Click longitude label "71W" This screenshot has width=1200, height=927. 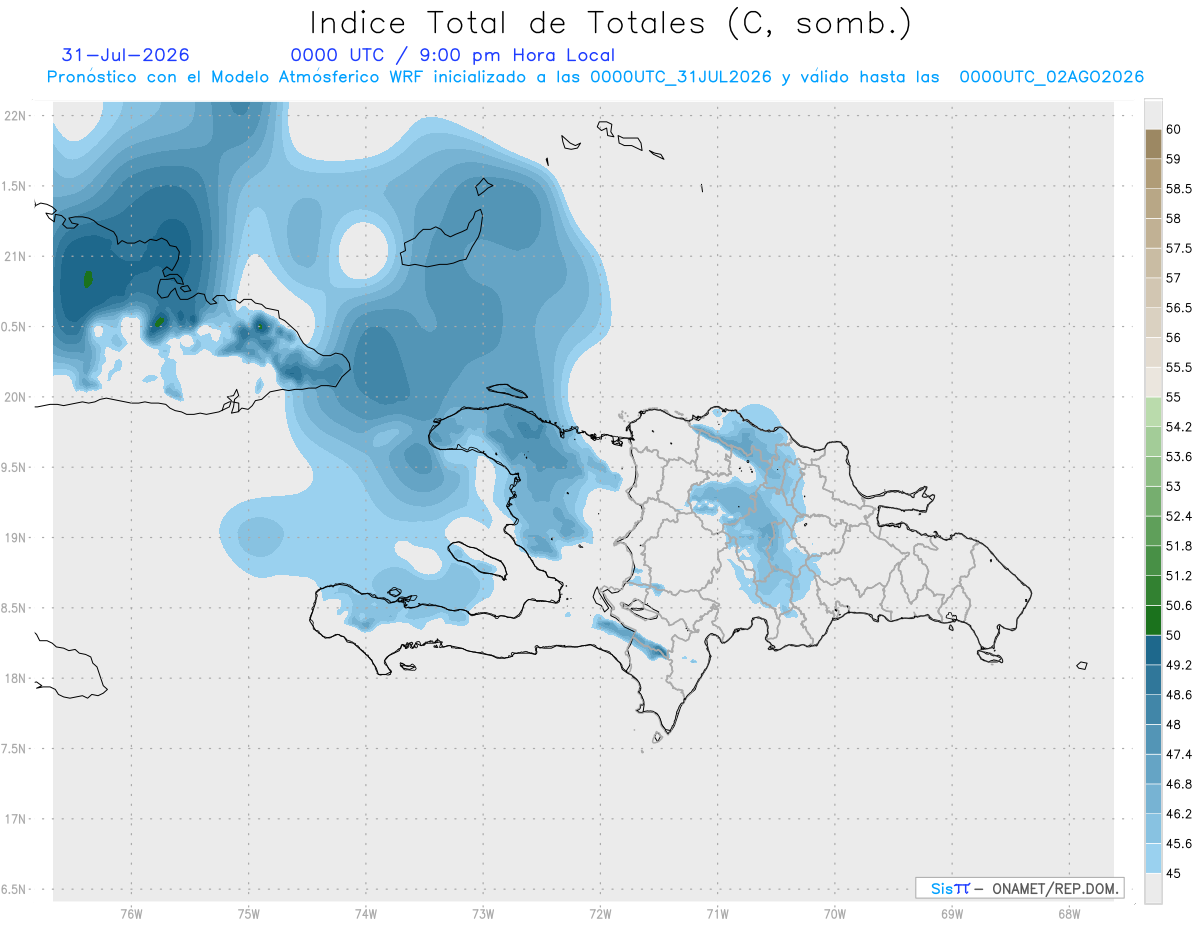tap(717, 913)
